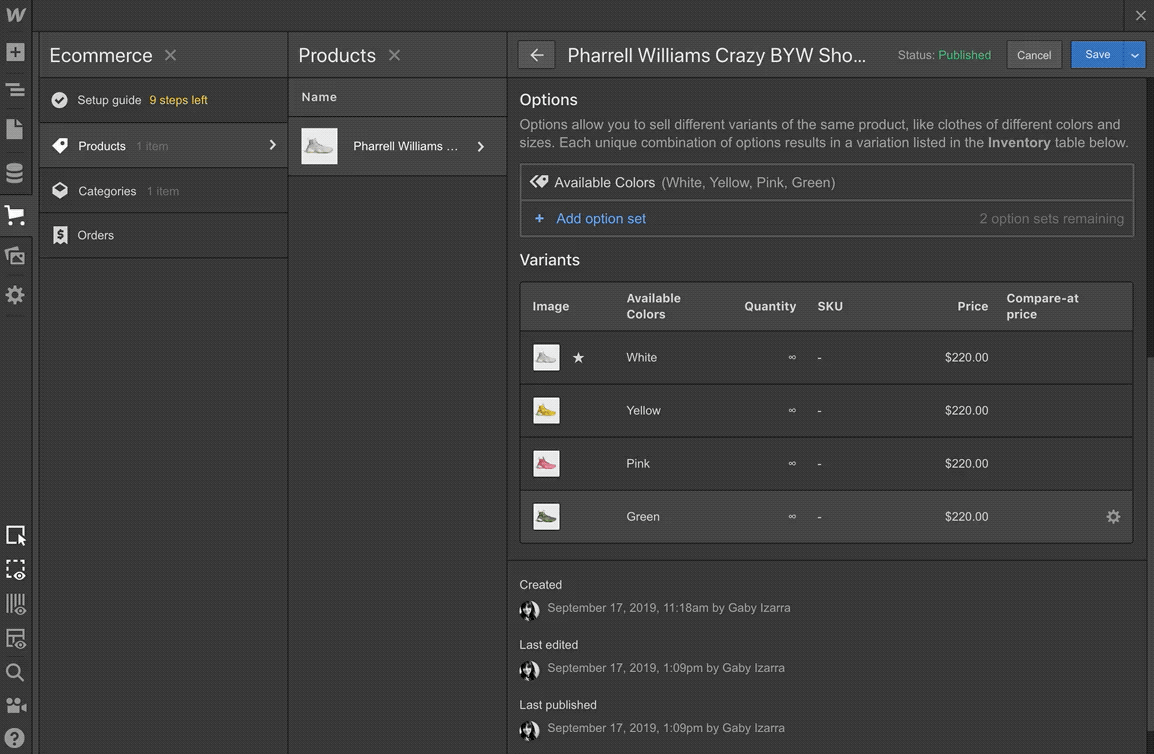Click the default star on White variant
This screenshot has height=754, width=1154.
coord(578,358)
